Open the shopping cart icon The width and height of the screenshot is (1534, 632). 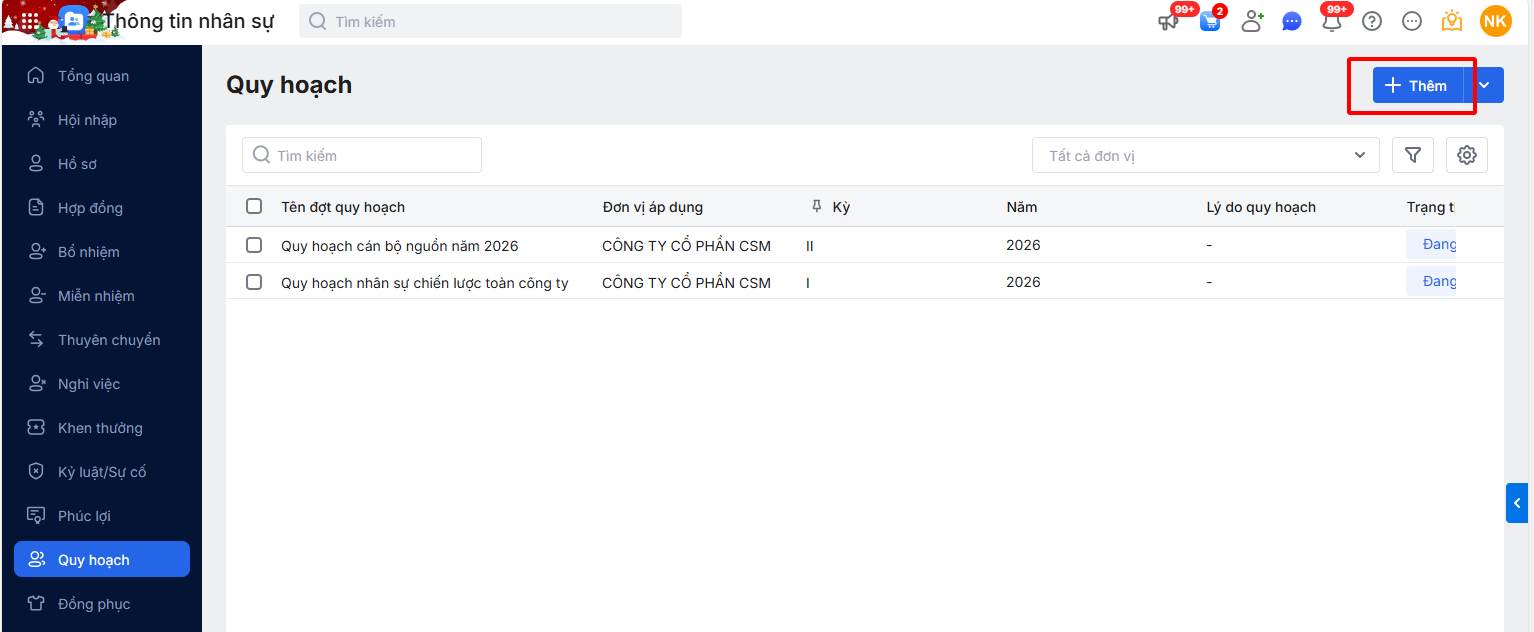point(1210,21)
